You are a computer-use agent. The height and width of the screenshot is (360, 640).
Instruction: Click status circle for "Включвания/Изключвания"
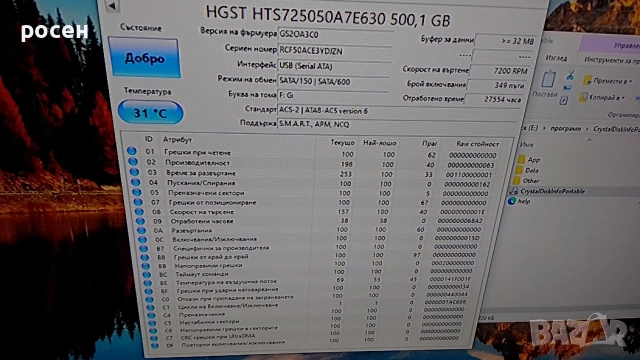(x=142, y=239)
